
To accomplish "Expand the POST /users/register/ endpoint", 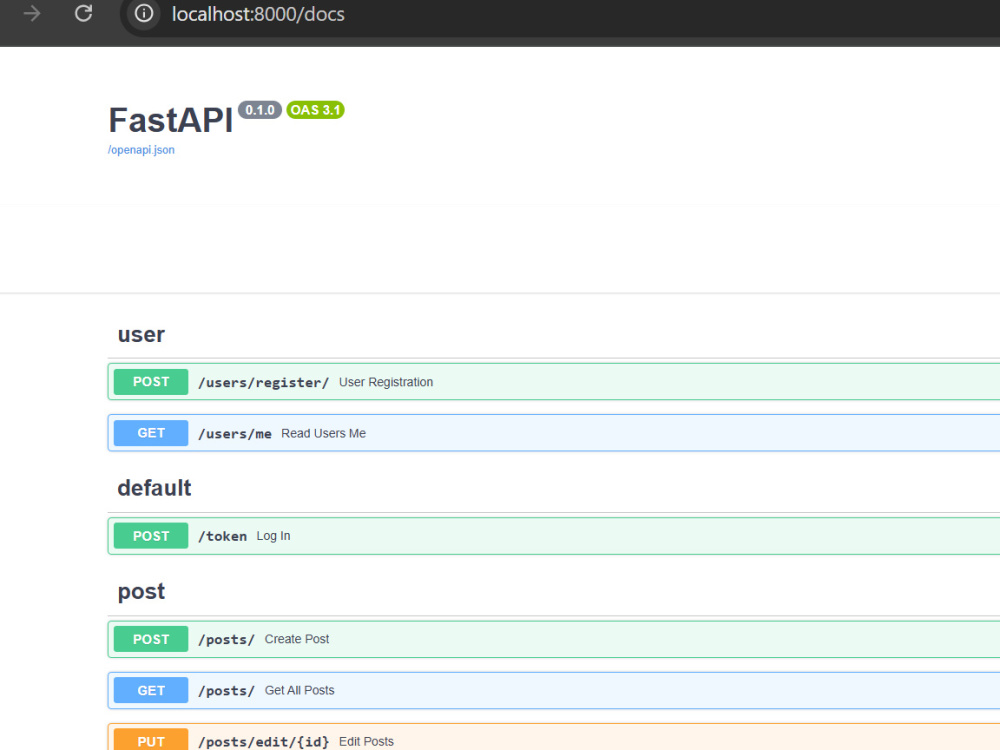I will (x=554, y=382).
